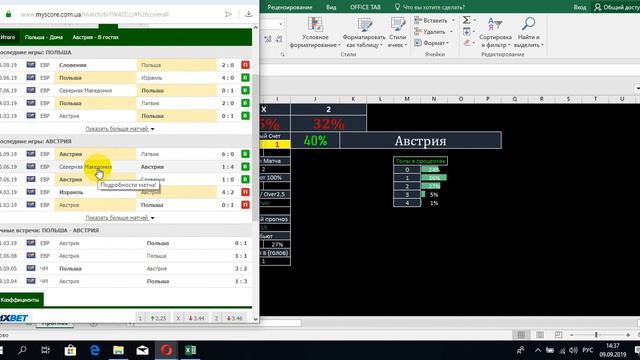Open the Windows search magnifier in taskbar
This screenshot has width=640, height=360.
[x=22, y=350]
